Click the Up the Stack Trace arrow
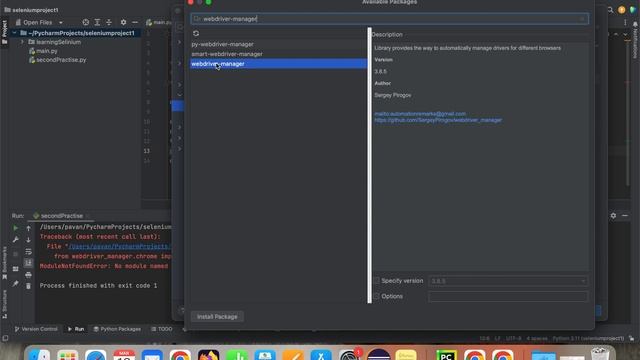This screenshot has width=640, height=360. [28, 228]
